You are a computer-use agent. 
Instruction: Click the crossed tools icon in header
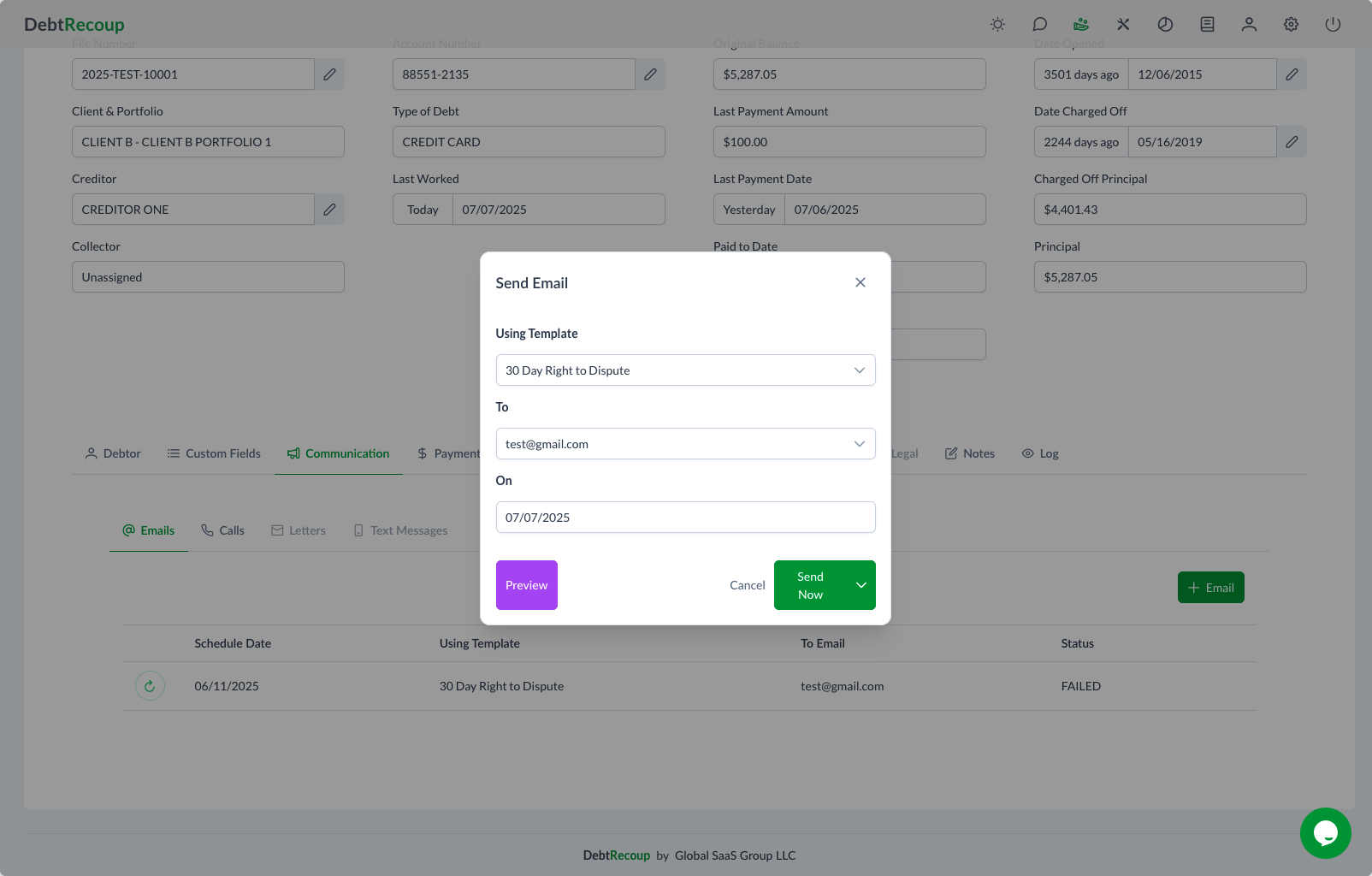click(x=1123, y=25)
